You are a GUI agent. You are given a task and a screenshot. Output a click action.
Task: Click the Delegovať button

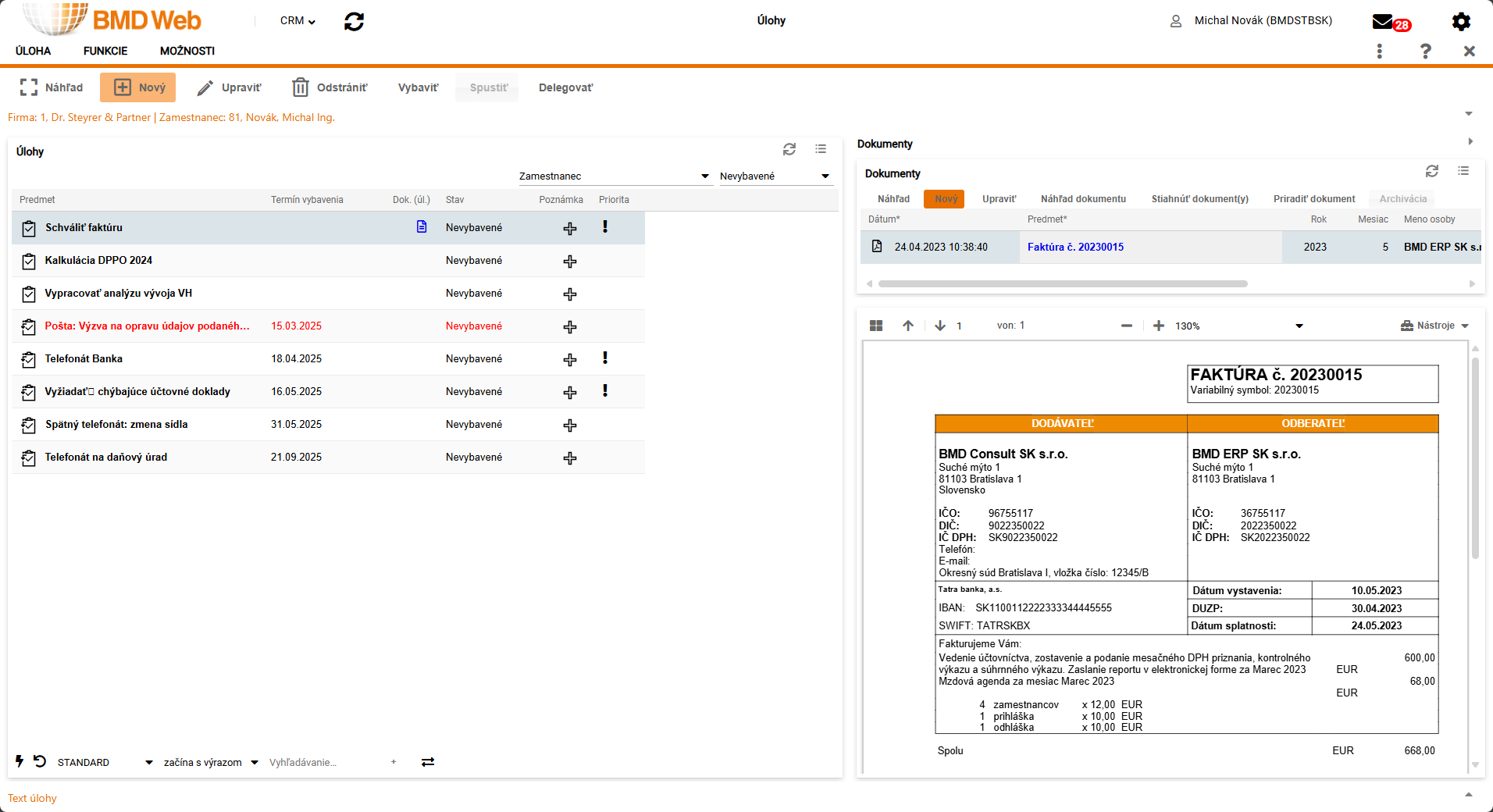point(565,87)
